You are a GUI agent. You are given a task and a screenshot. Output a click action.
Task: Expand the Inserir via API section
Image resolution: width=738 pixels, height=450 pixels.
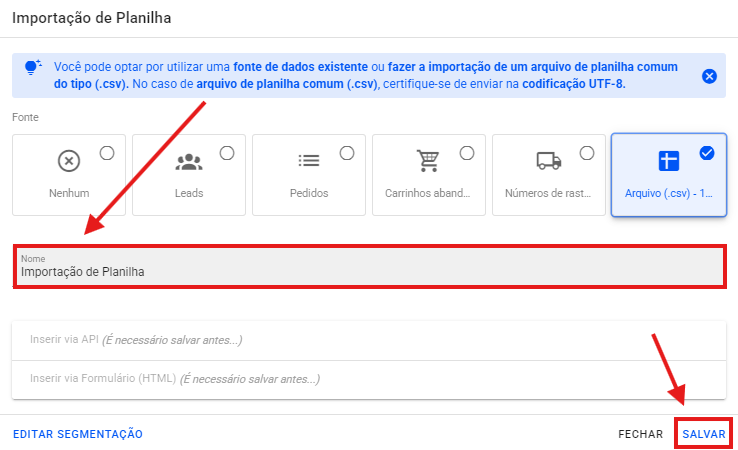[368, 340]
